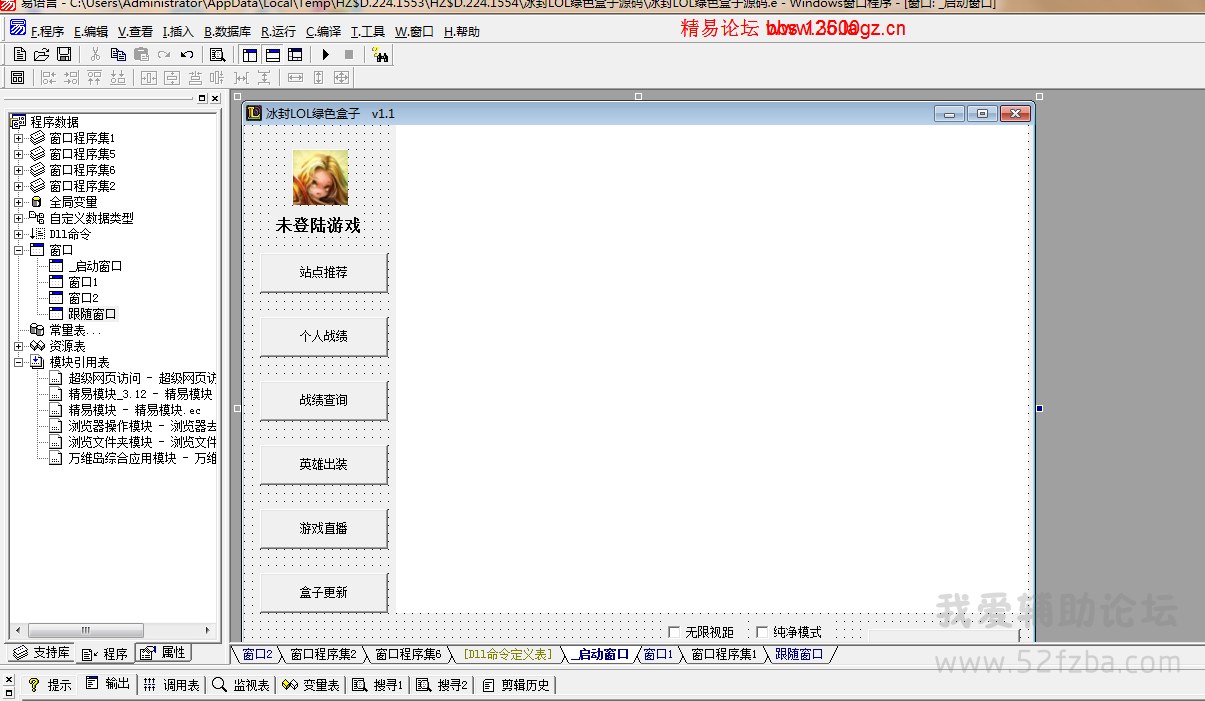Click the magnifier preview toolbar icon

pyautogui.click(x=217, y=55)
